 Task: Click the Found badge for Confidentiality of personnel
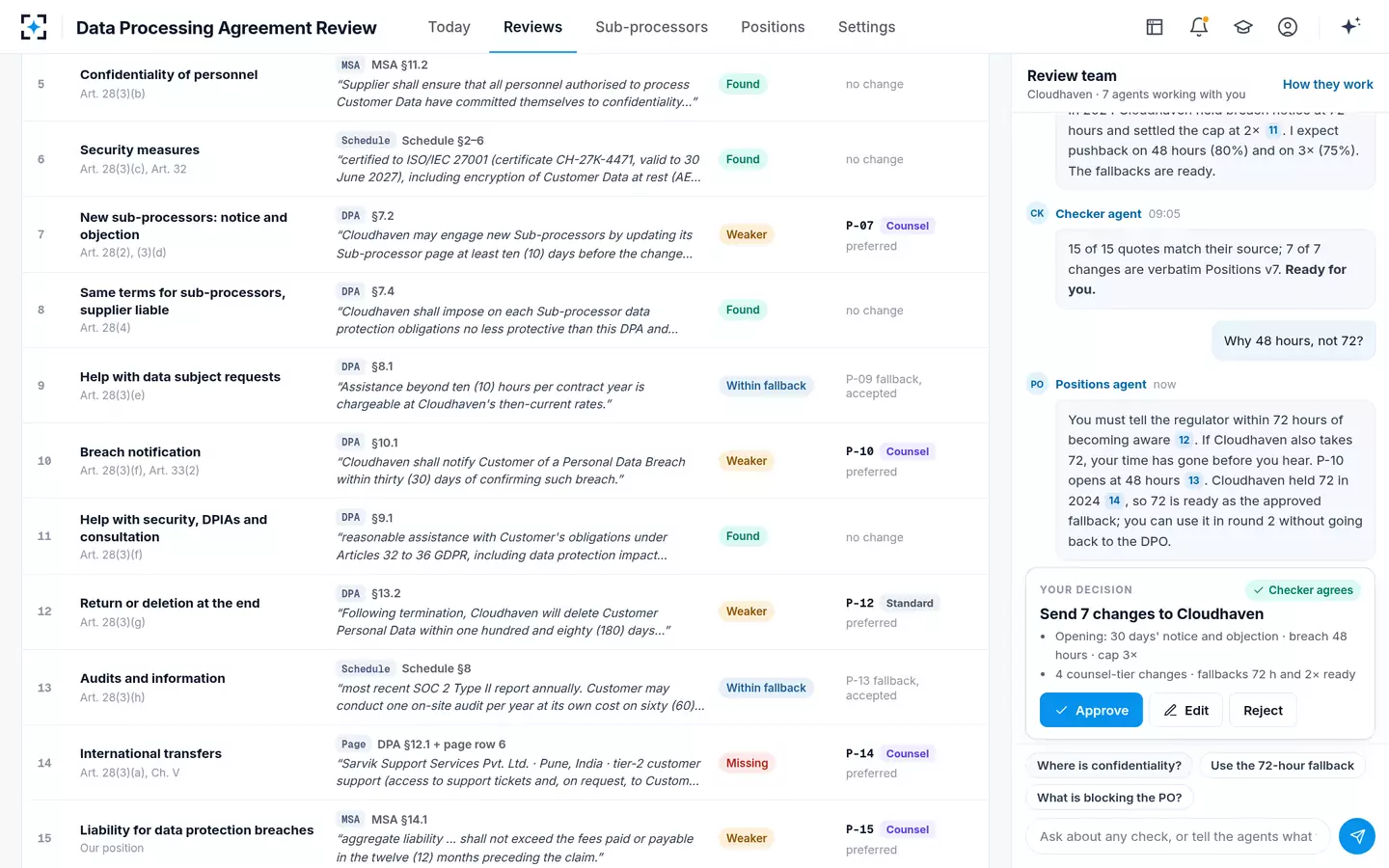point(743,84)
